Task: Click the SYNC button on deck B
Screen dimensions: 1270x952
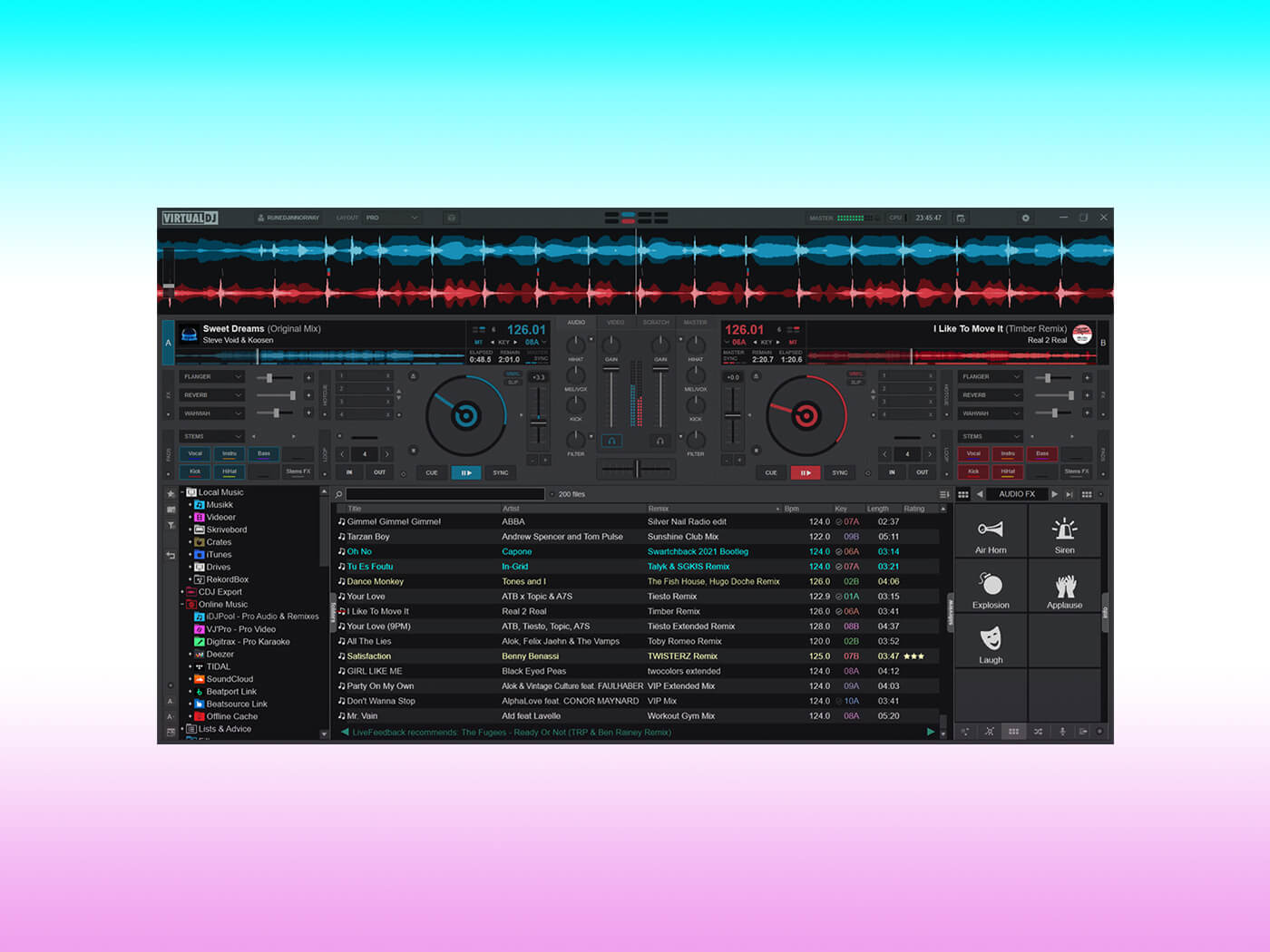Action: (840, 472)
